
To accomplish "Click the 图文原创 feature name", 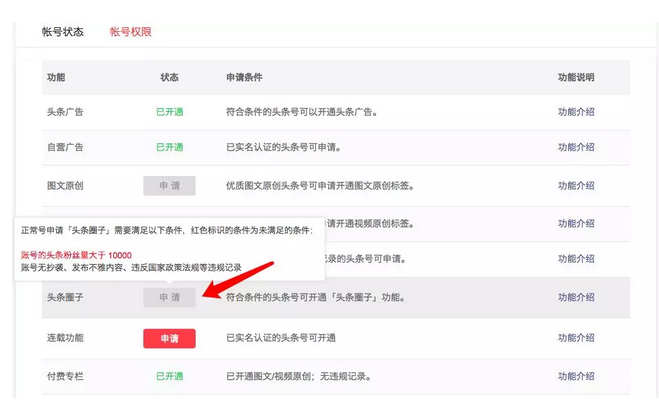I will [x=65, y=185].
